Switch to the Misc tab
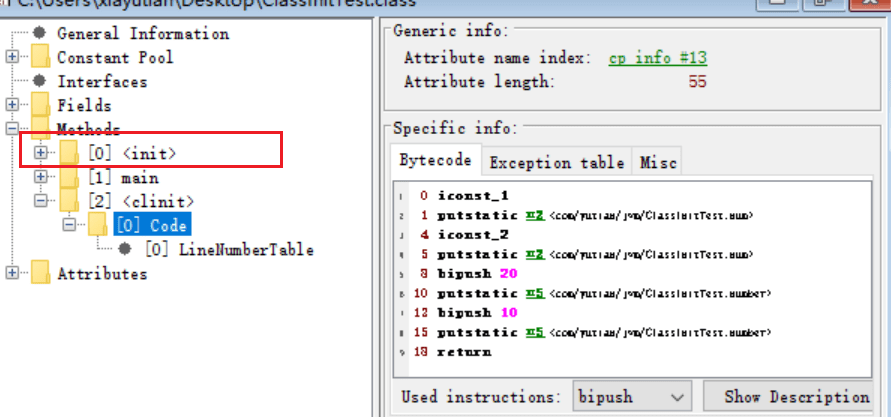The width and height of the screenshot is (891, 417). 658,162
